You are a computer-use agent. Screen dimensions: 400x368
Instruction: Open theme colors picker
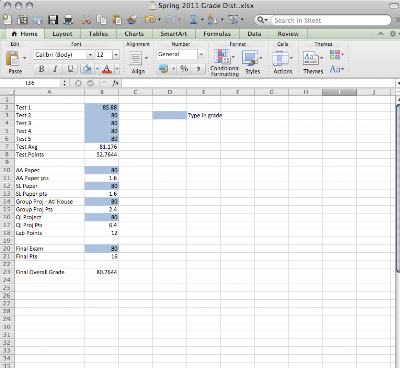tap(336, 55)
